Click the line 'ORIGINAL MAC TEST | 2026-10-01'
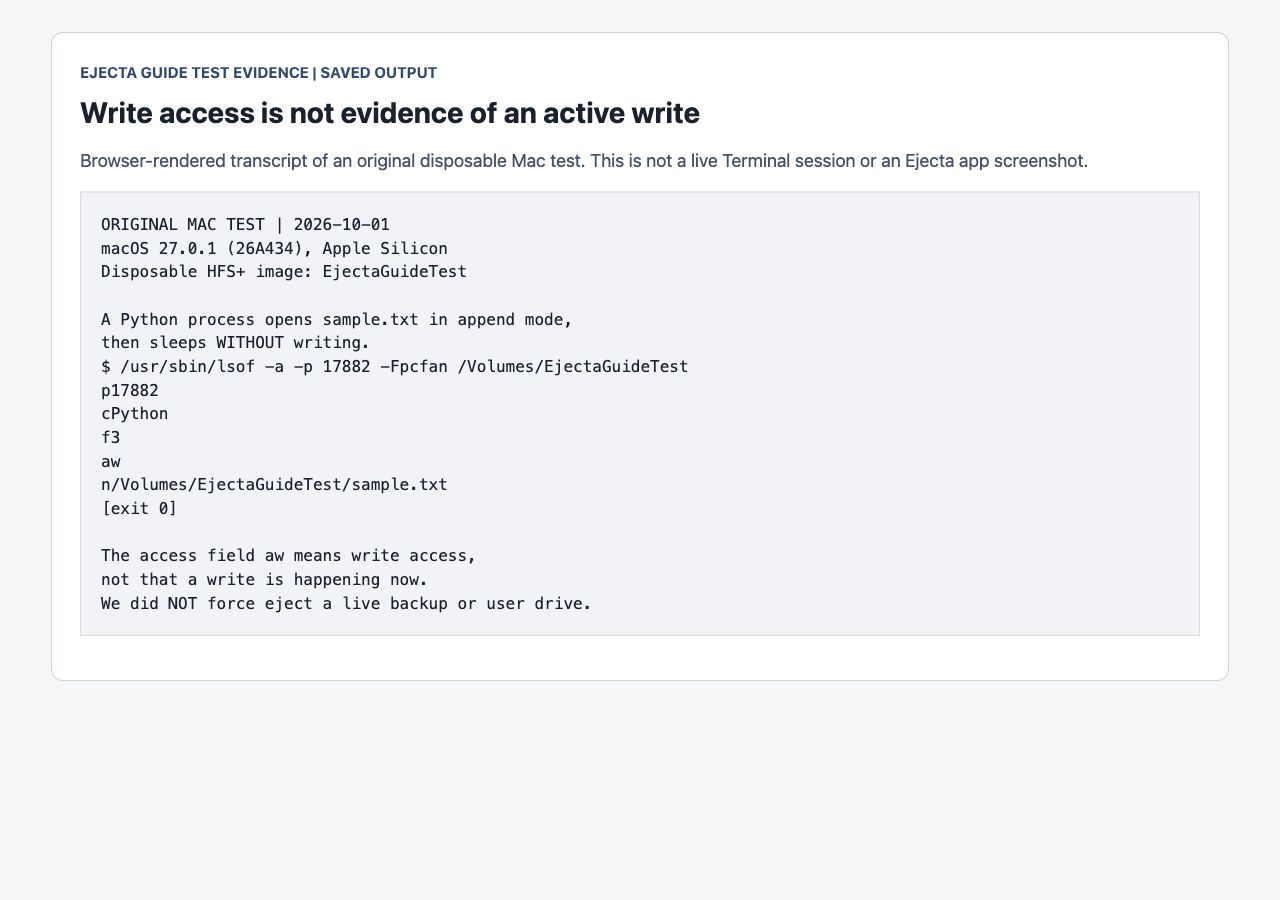The height and width of the screenshot is (900, 1280). click(x=245, y=224)
